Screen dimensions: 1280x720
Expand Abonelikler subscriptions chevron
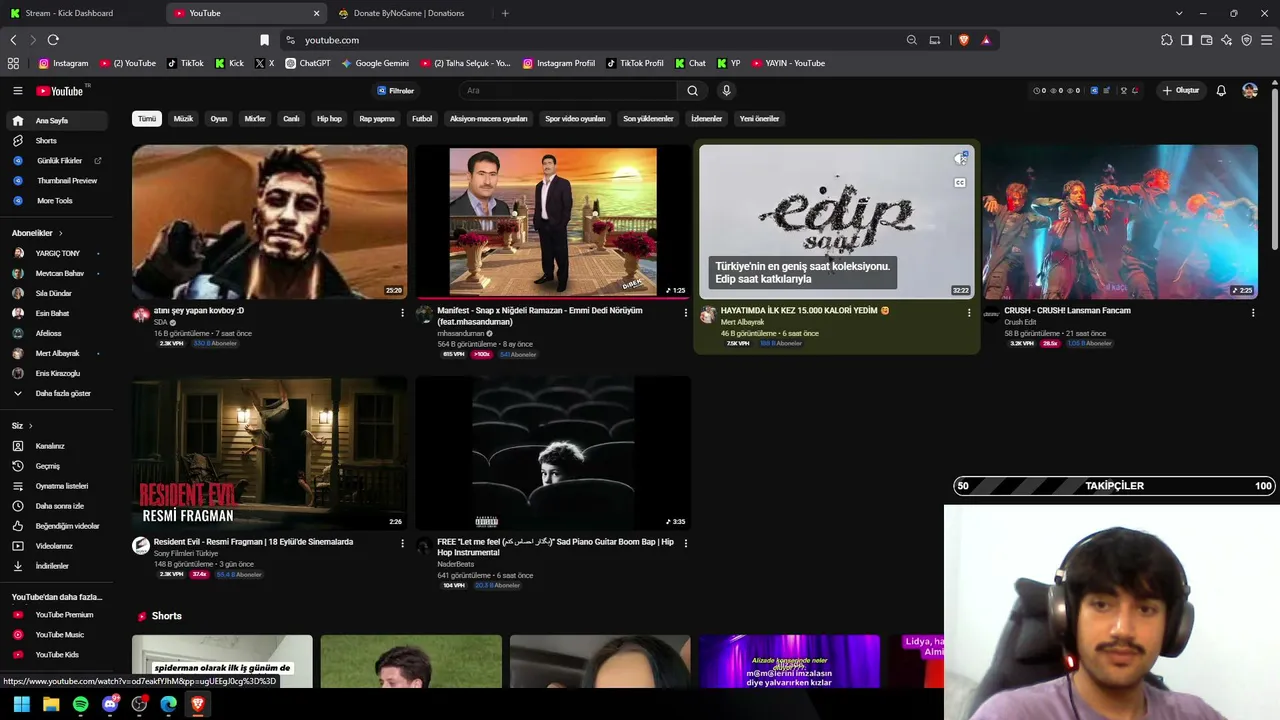tap(60, 233)
